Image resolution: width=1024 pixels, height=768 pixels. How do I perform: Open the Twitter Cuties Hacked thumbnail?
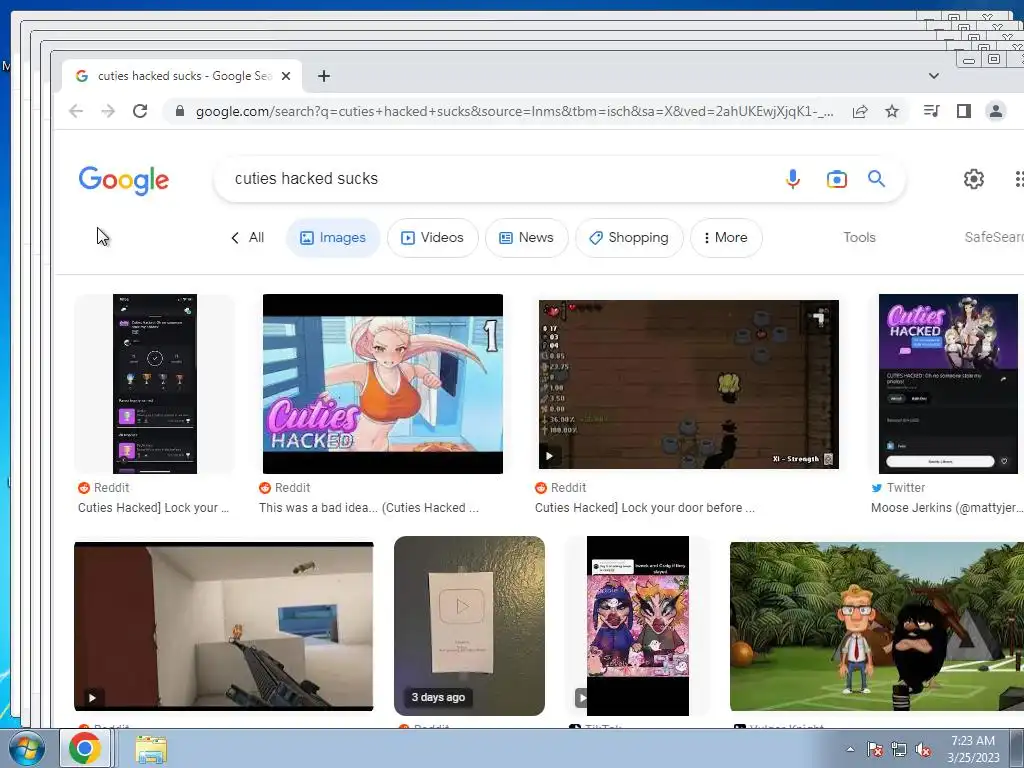[x=948, y=384]
